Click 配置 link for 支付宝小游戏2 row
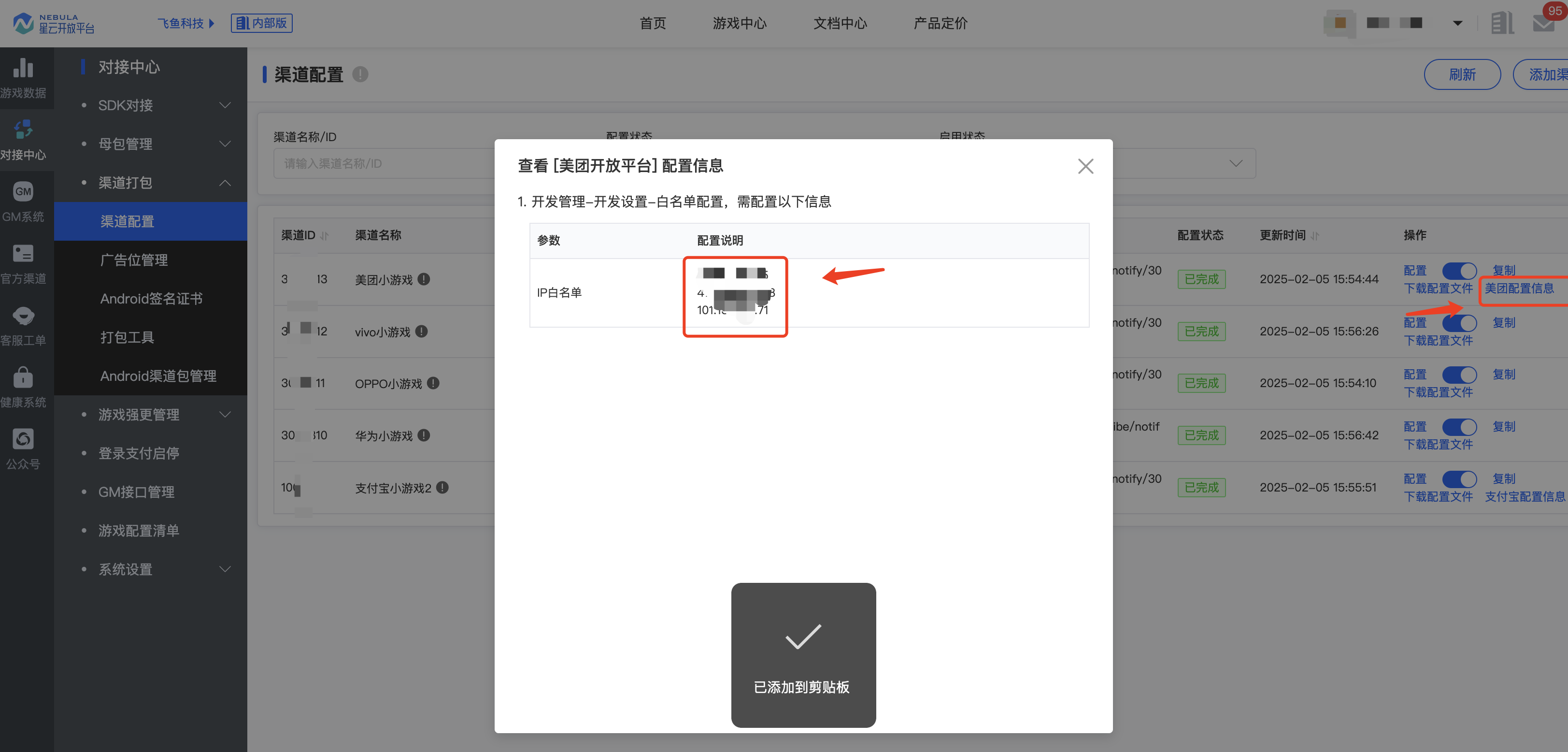 point(1414,479)
